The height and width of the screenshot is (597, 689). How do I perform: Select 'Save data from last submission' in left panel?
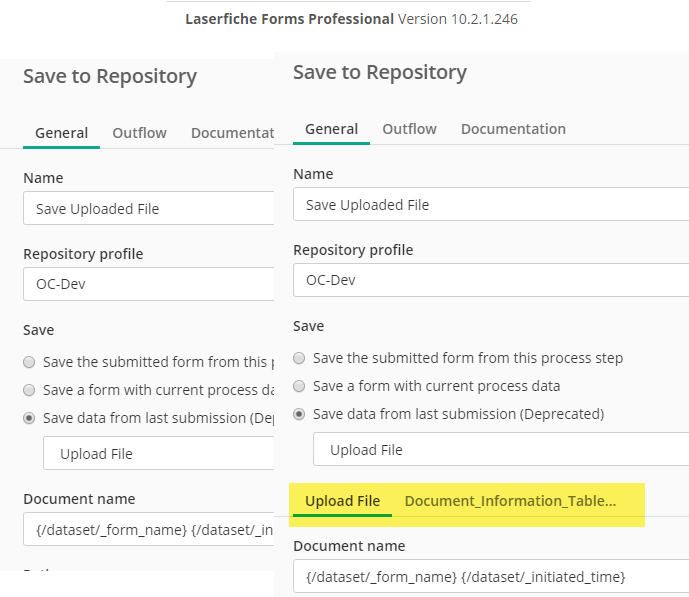point(30,418)
